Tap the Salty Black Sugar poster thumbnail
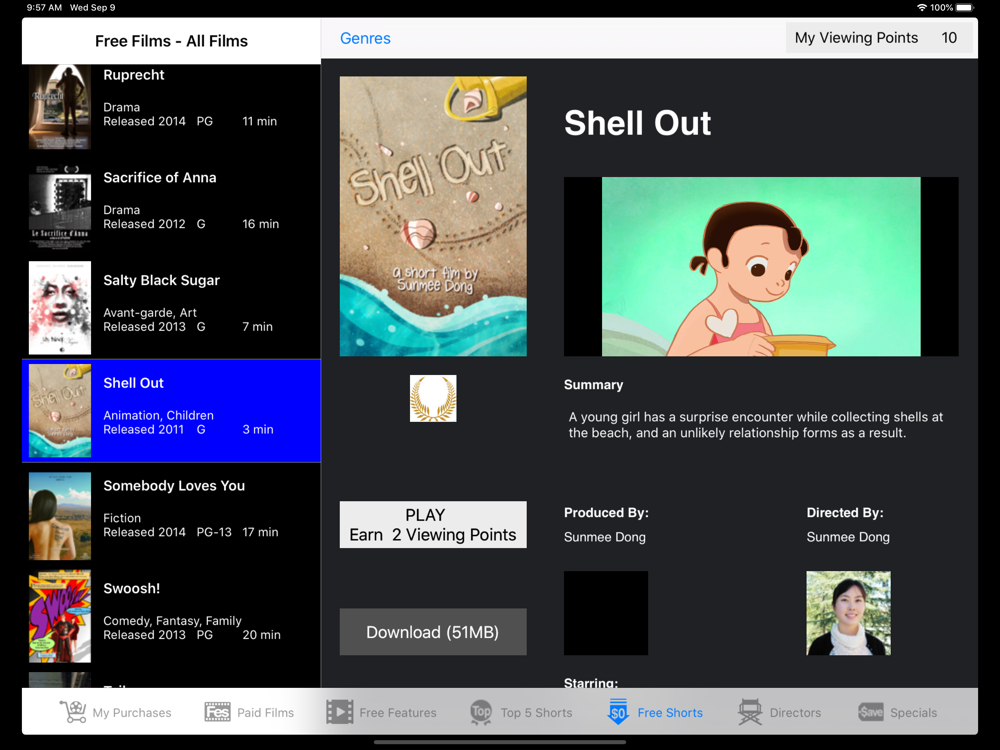This screenshot has height=750, width=1000. (60, 308)
